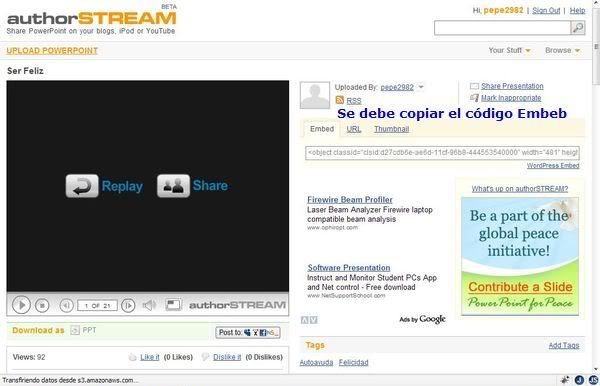Image resolution: width=600 pixels, height=386 pixels.
Task: Click the slide counter 1 of 21 box
Action: [x=97, y=305]
